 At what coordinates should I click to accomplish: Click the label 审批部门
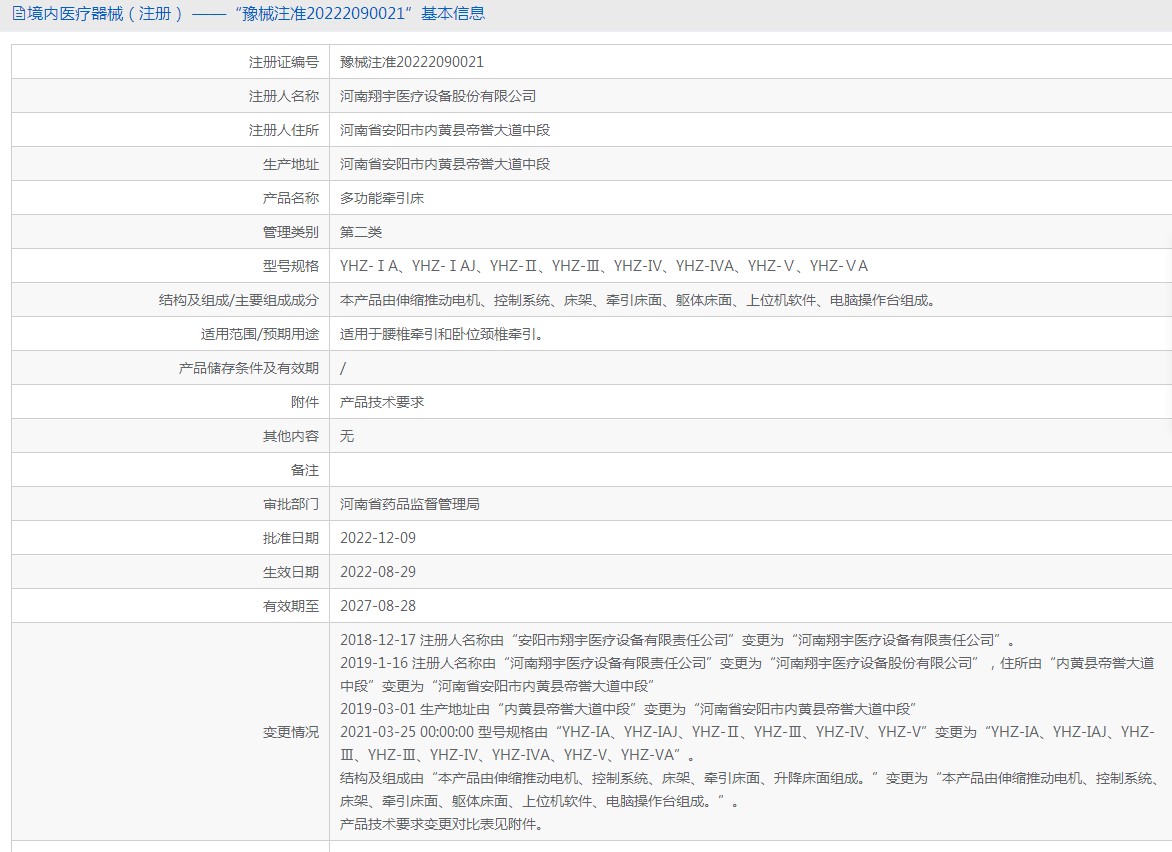coord(291,504)
